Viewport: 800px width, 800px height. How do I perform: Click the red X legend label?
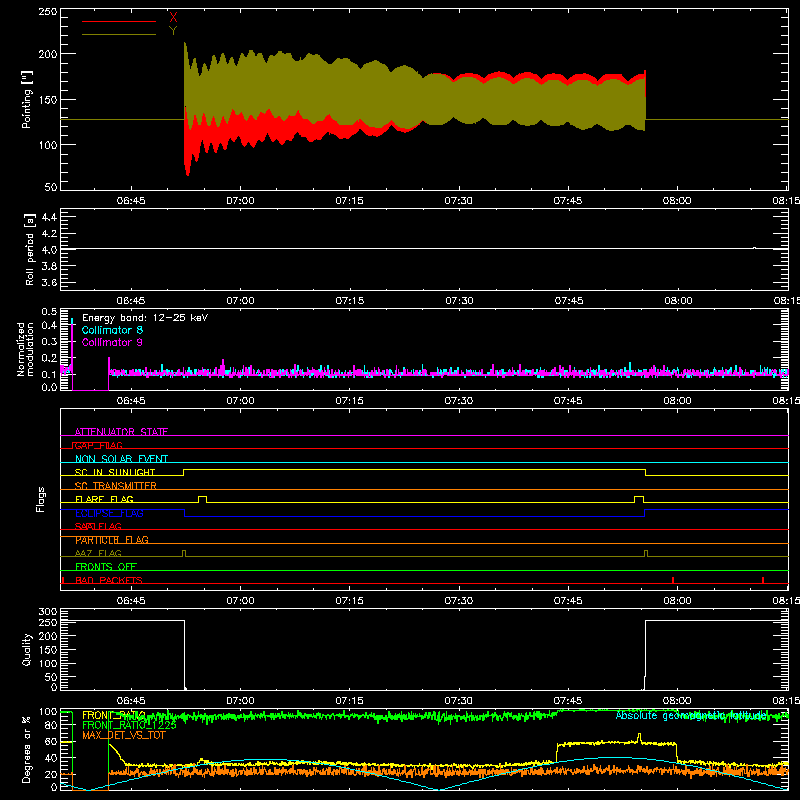pos(173,17)
